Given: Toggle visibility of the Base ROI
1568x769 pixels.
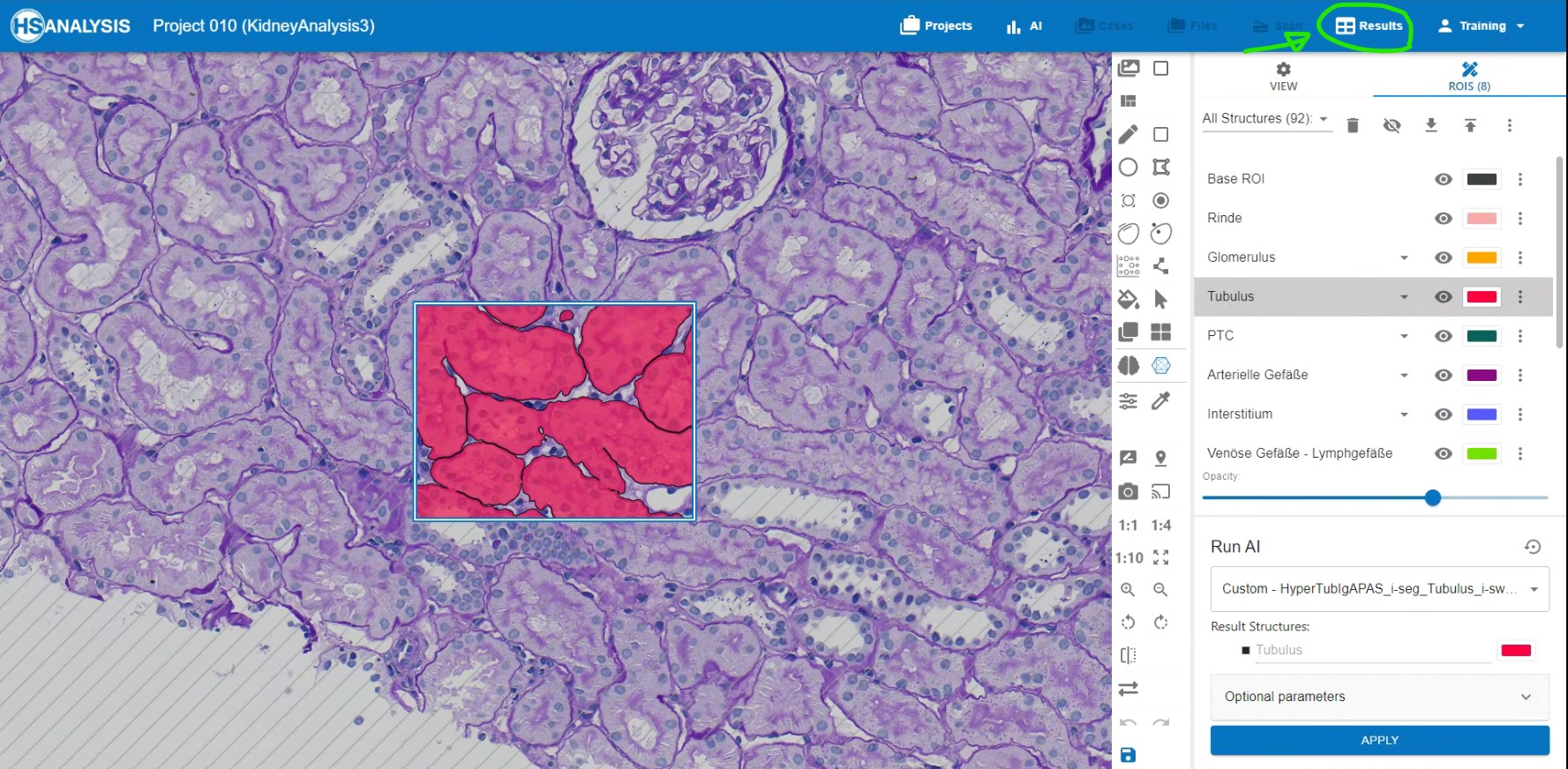Looking at the screenshot, I should (1444, 179).
